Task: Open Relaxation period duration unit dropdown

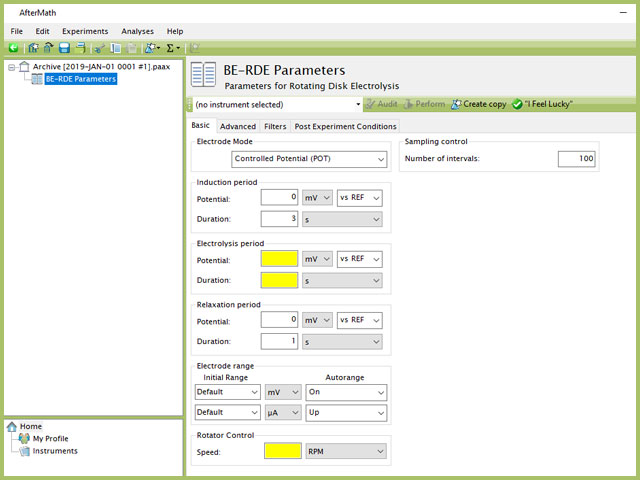Action: pyautogui.click(x=342, y=342)
